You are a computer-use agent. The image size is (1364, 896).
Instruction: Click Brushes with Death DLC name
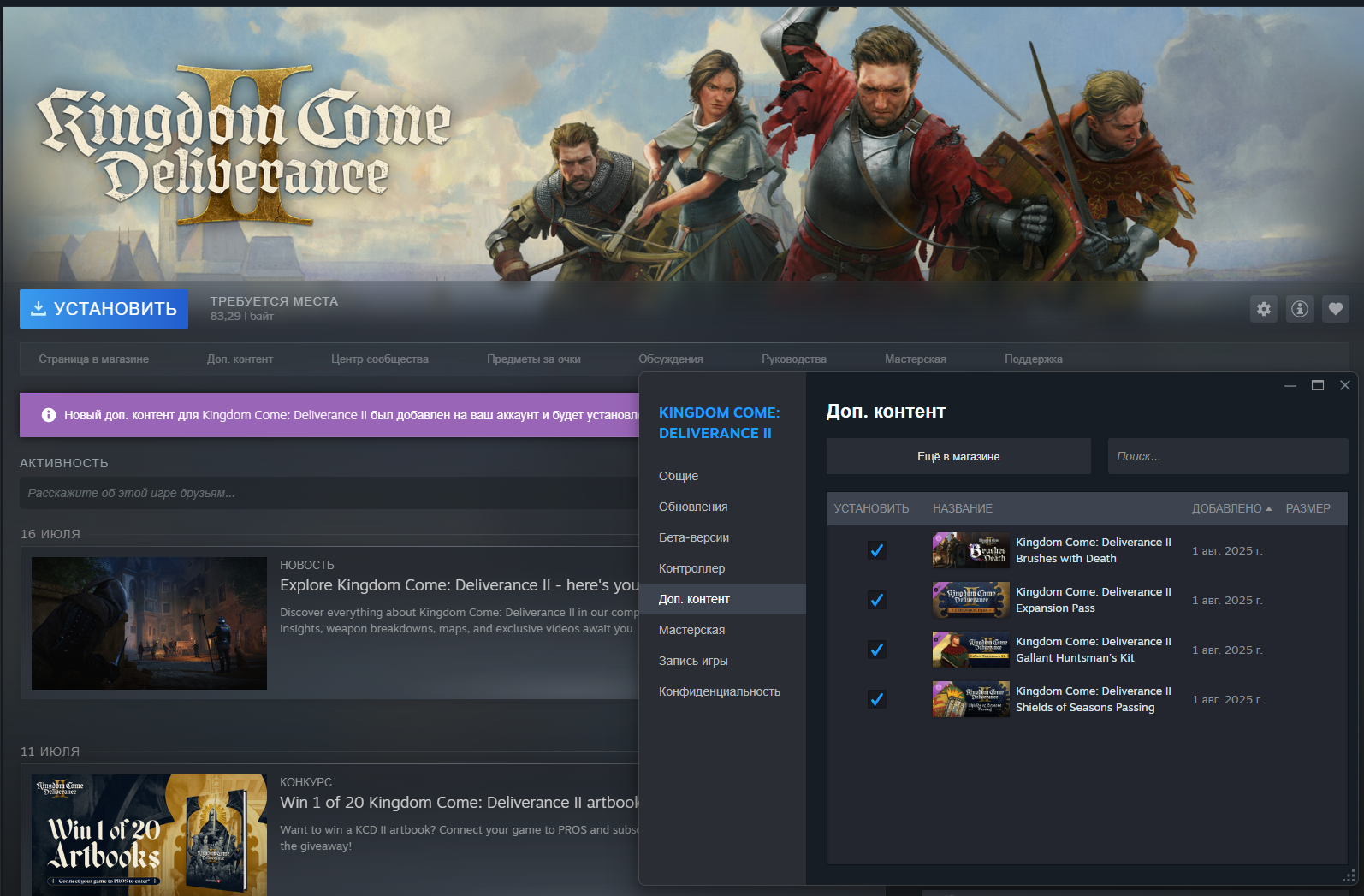(1093, 550)
